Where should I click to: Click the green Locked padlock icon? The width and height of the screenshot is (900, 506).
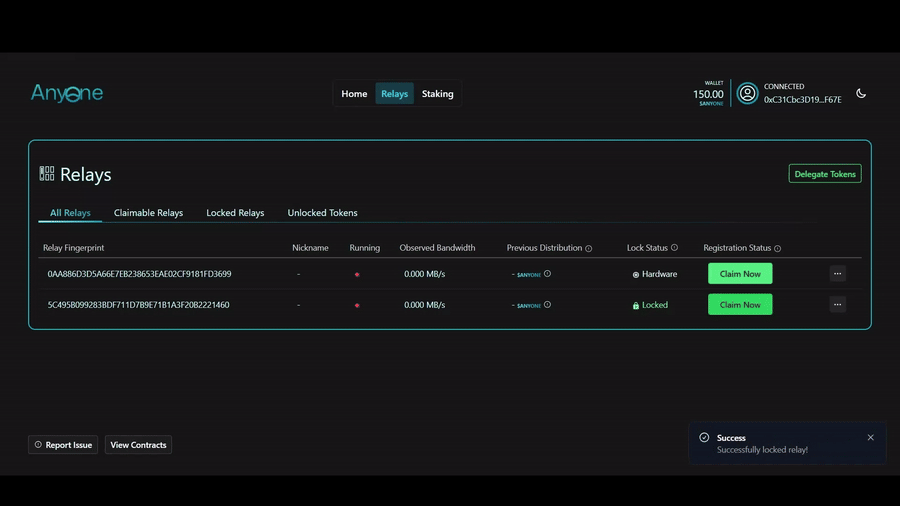pos(636,306)
